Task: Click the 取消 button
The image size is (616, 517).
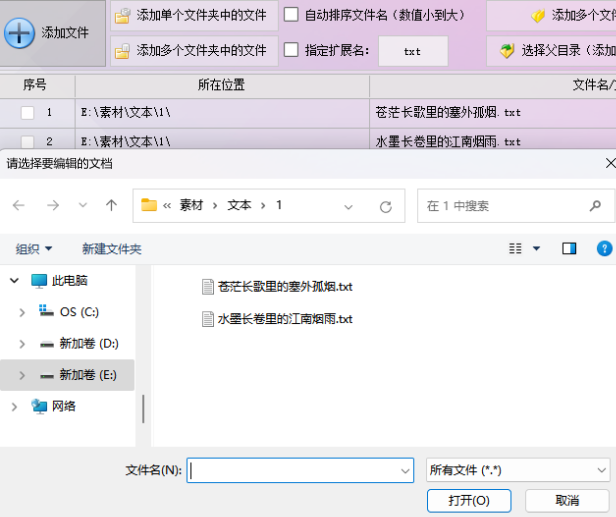Action: 567,501
